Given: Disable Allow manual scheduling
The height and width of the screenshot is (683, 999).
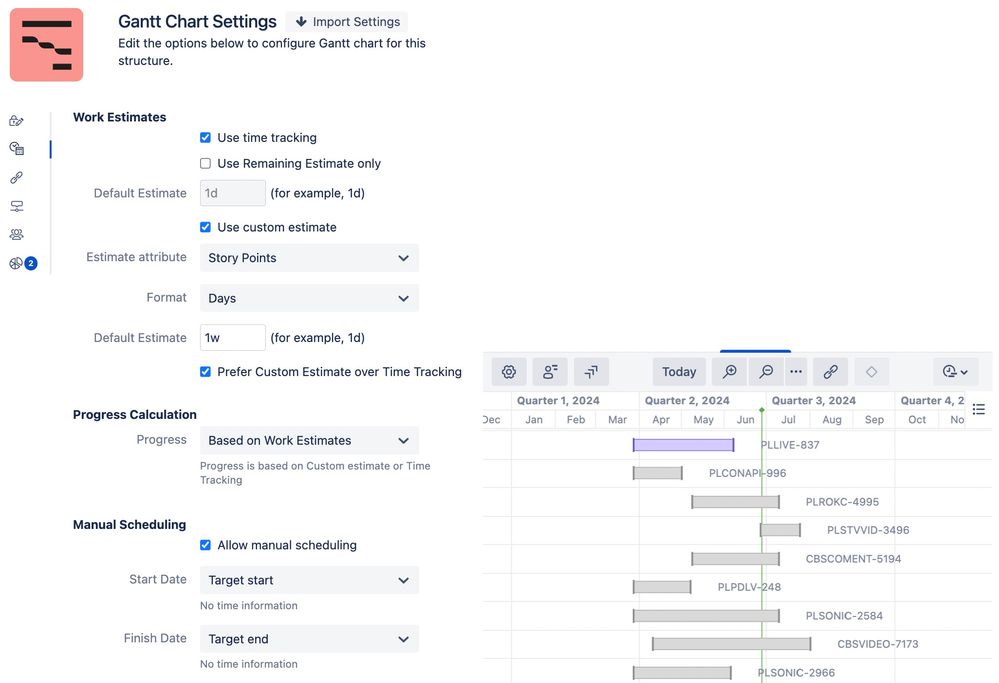Looking at the screenshot, I should tap(205, 544).
